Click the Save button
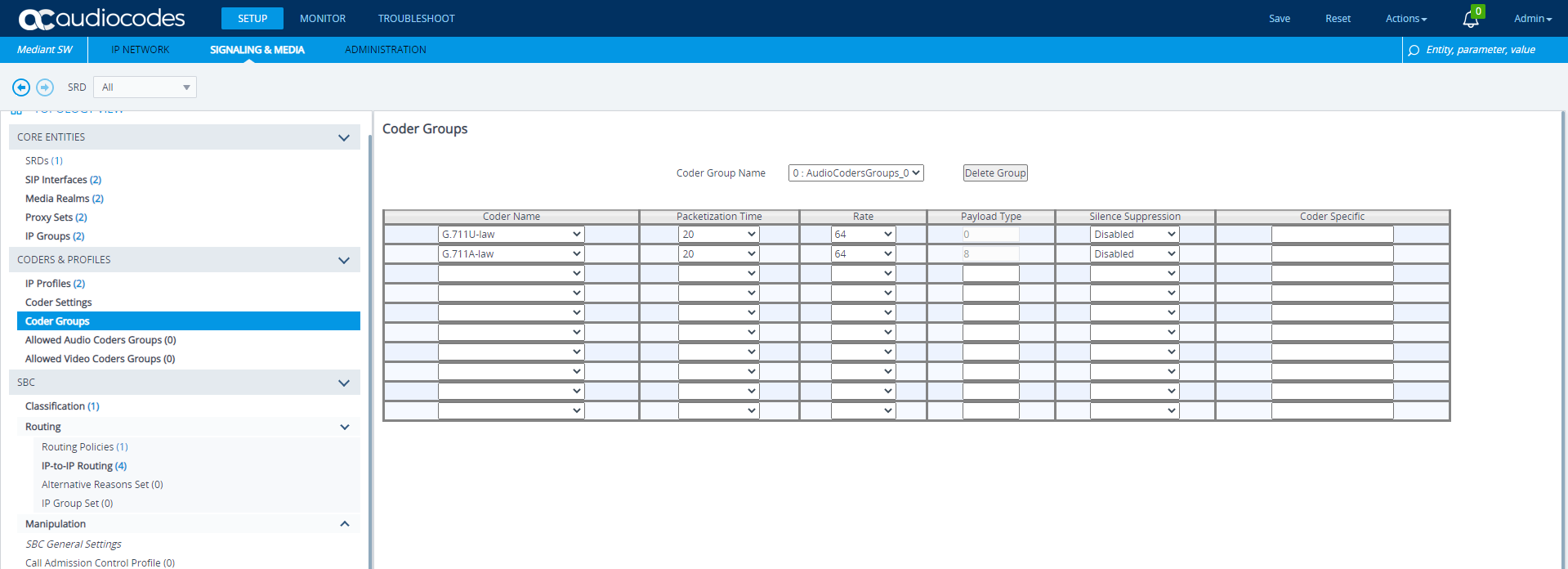Viewport: 1568px width, 569px height. pyautogui.click(x=1280, y=18)
